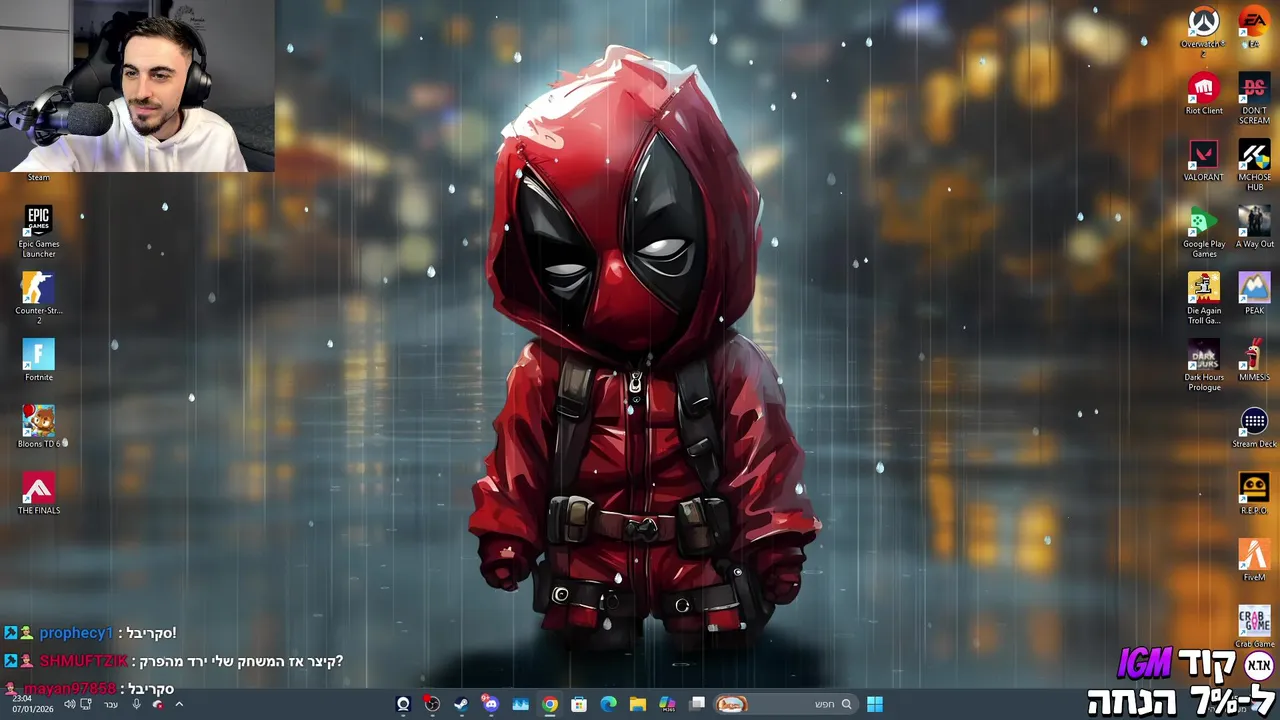Open File Explorer from taskbar

(637, 704)
